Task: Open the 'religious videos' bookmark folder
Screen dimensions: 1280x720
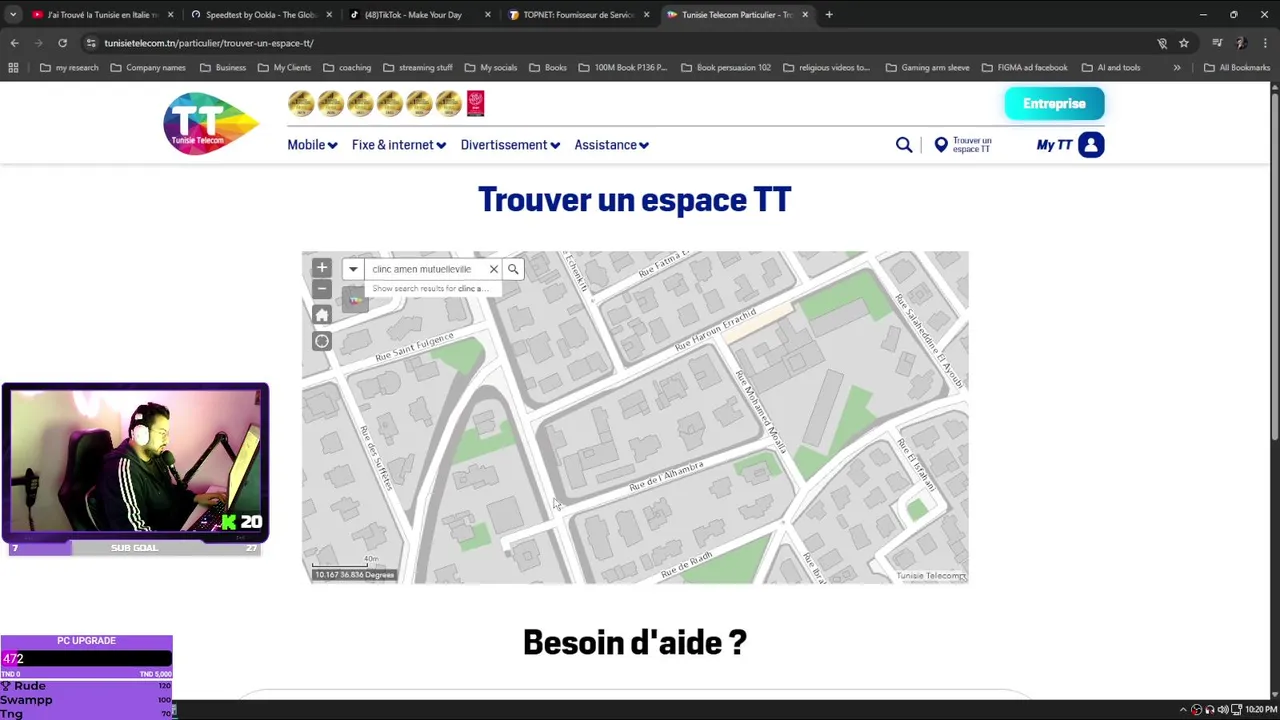Action: point(826,68)
